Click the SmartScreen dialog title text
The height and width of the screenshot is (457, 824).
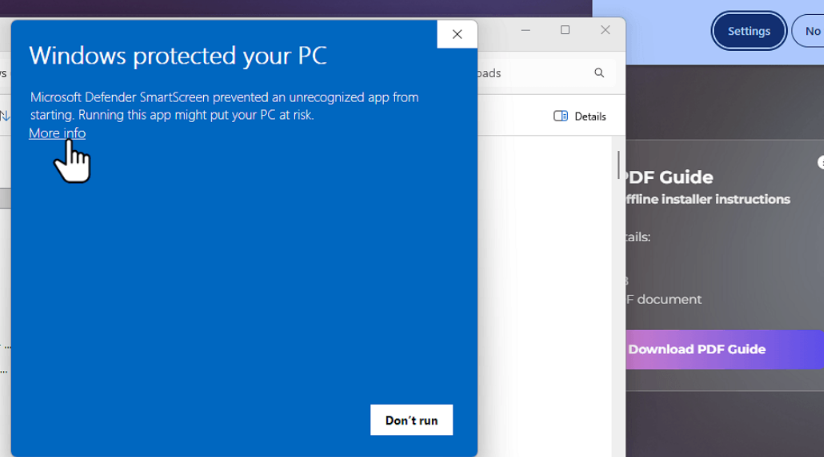pos(178,55)
